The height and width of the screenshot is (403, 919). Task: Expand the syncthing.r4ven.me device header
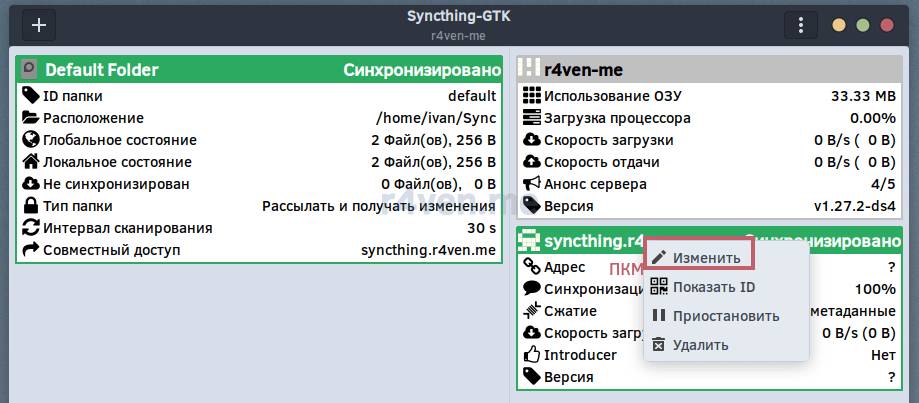pos(580,241)
